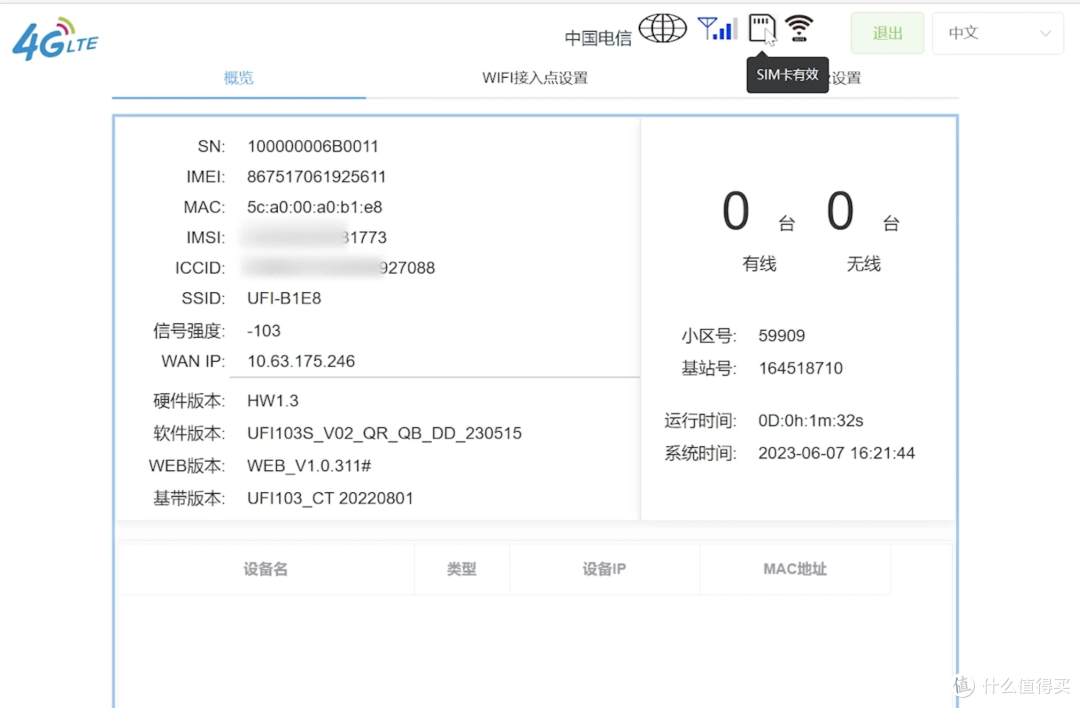Image resolution: width=1080 pixels, height=708 pixels.
Task: Click the partially hidden 设置 tab
Action: [x=846, y=77]
